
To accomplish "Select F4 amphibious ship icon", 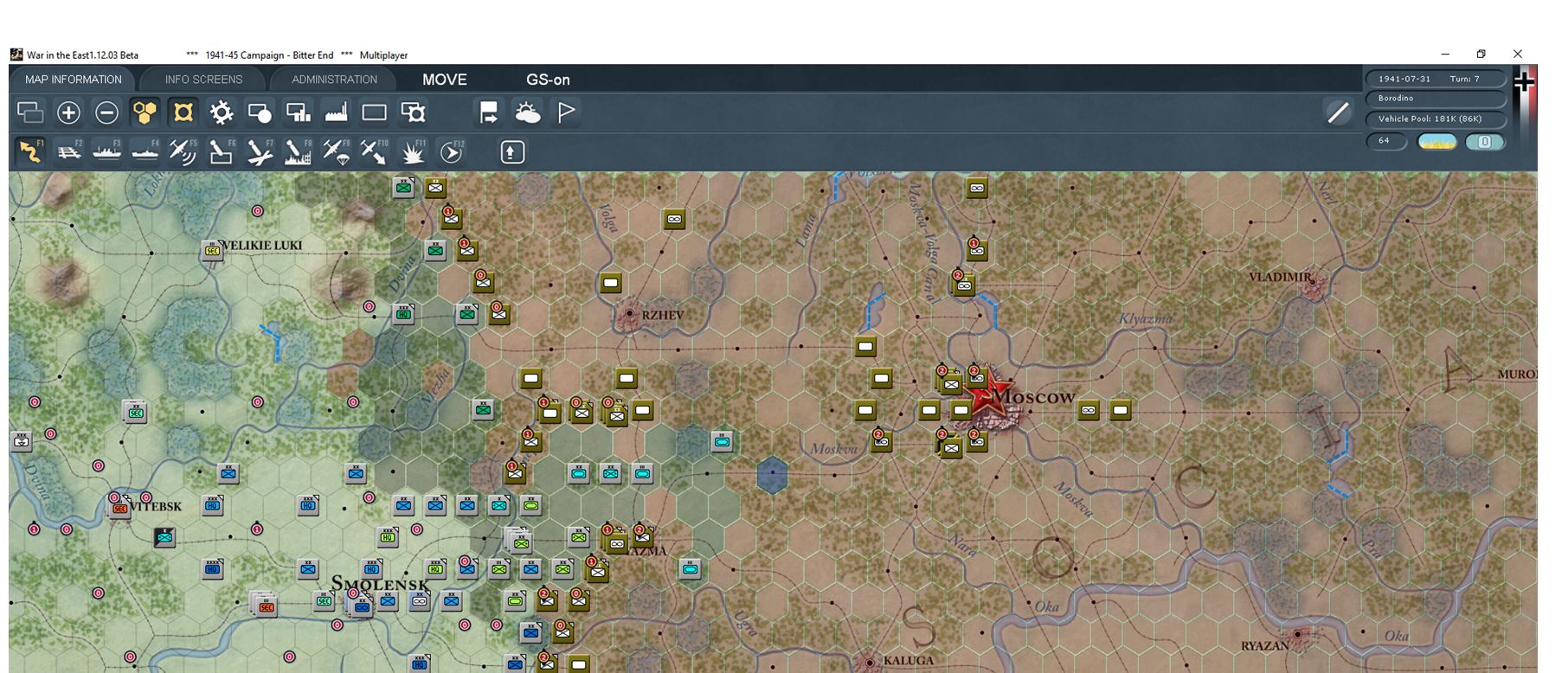I will (x=145, y=152).
